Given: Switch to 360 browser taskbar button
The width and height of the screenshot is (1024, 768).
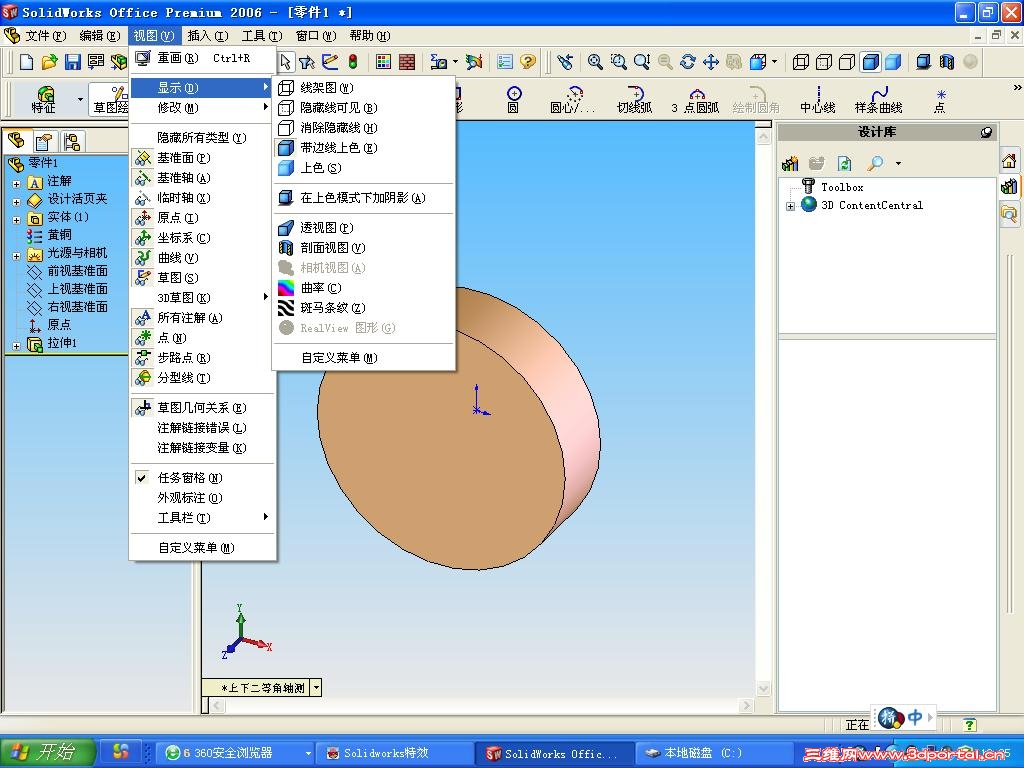Looking at the screenshot, I should tap(236, 753).
